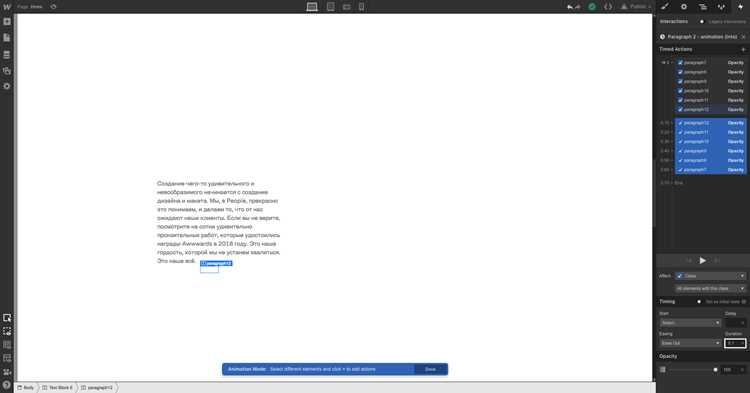
Task: Open video tutorials icon in left sidebar
Action: tap(7, 371)
